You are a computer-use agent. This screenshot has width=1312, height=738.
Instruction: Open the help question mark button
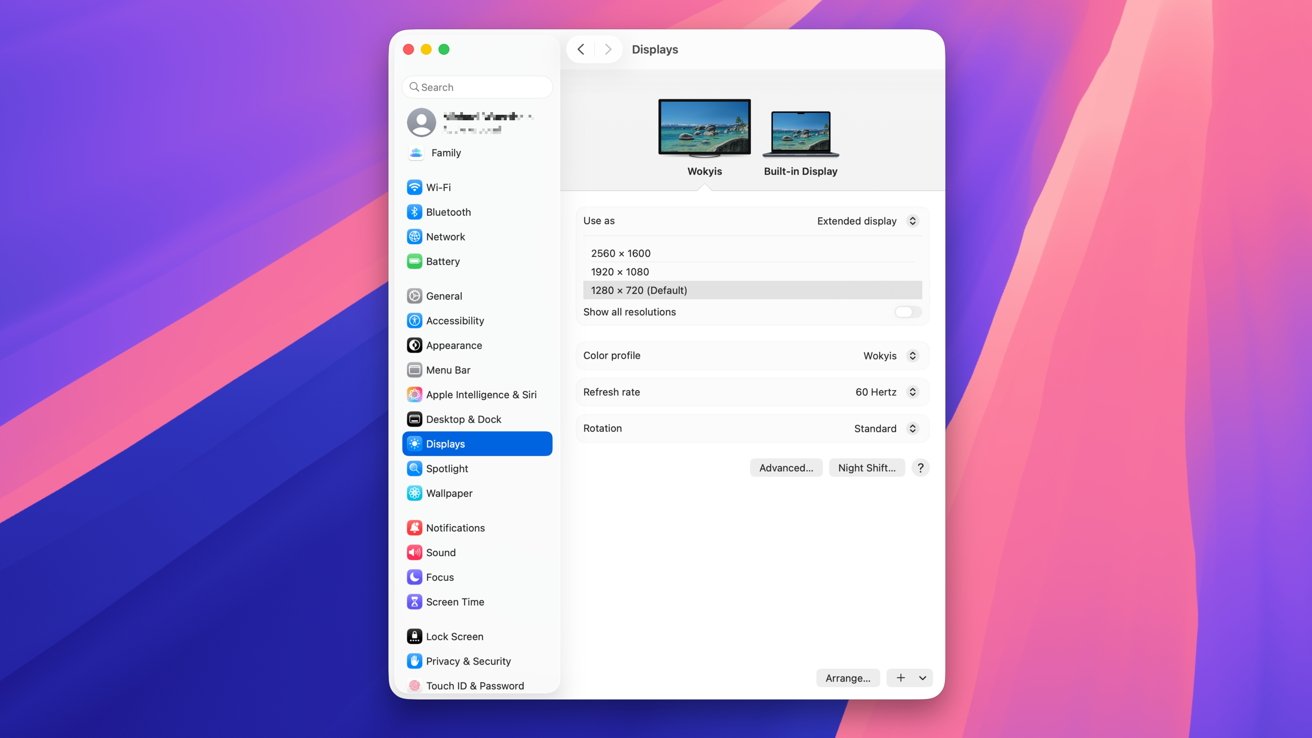coord(920,468)
